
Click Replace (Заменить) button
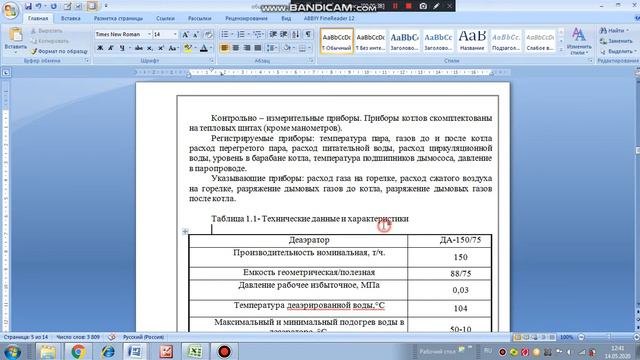point(616,41)
